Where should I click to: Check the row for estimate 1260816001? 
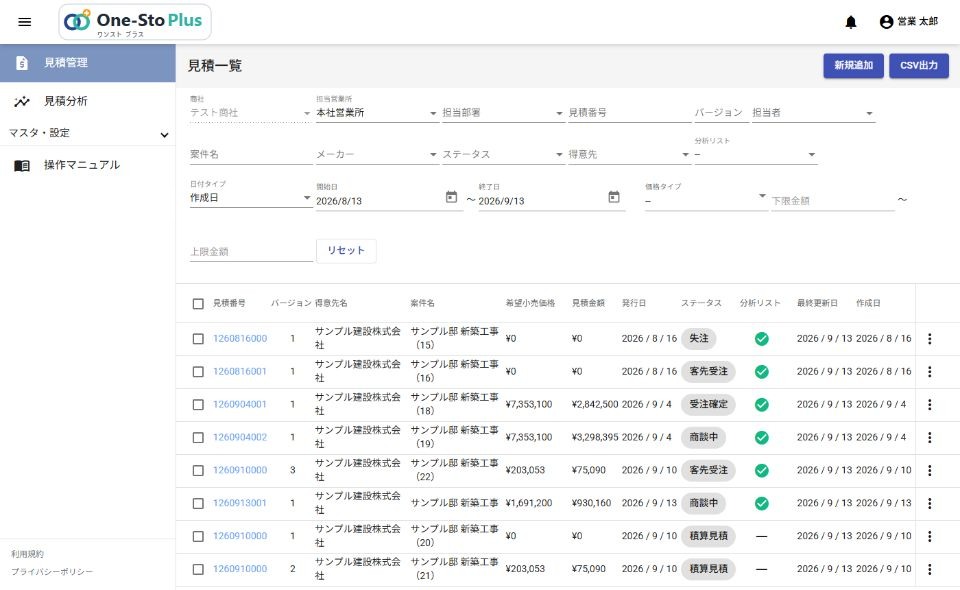click(198, 372)
